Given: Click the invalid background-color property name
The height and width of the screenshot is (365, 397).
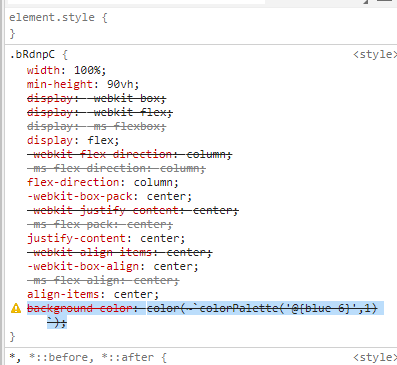Looking at the screenshot, I should [x=80, y=308].
